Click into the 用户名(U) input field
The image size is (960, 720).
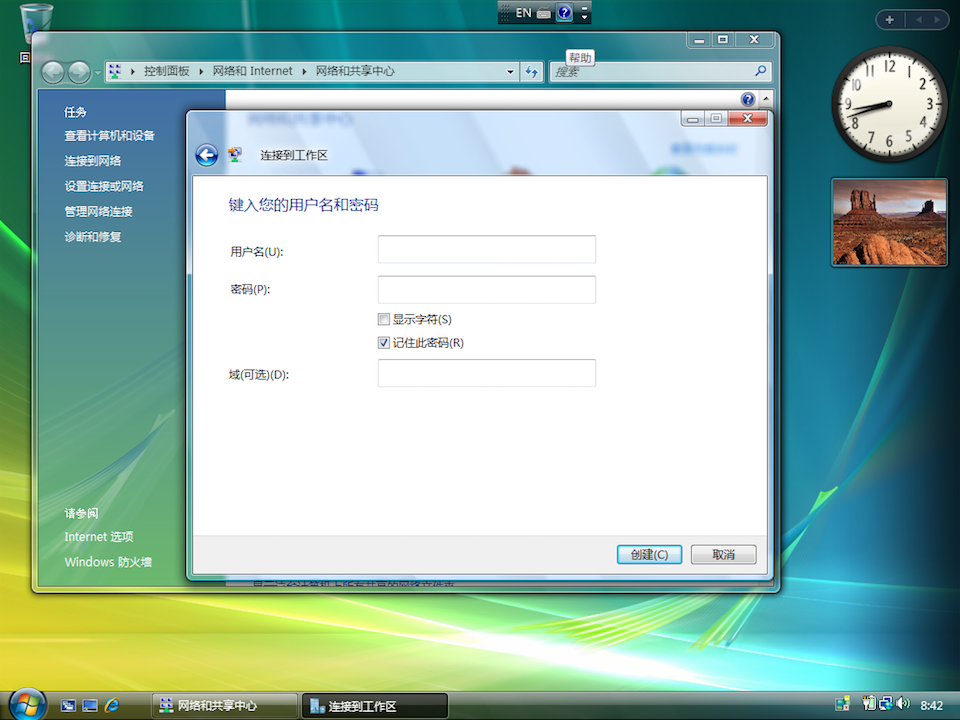tap(487, 249)
